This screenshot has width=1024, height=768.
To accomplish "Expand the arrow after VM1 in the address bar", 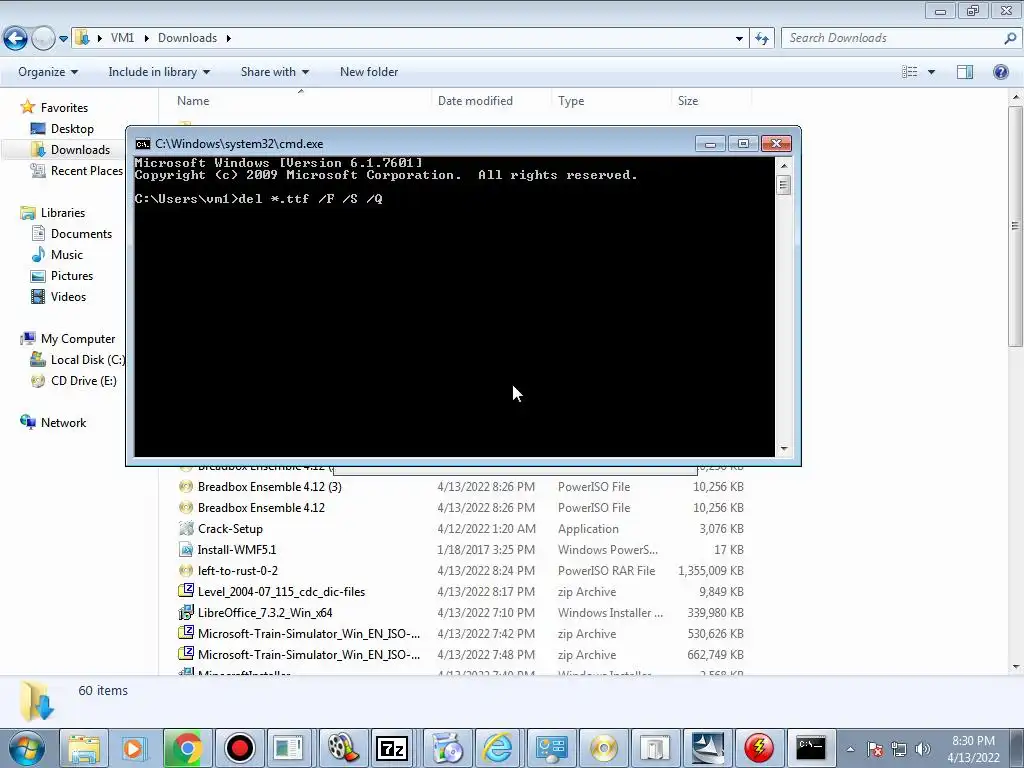I will click(x=146, y=38).
